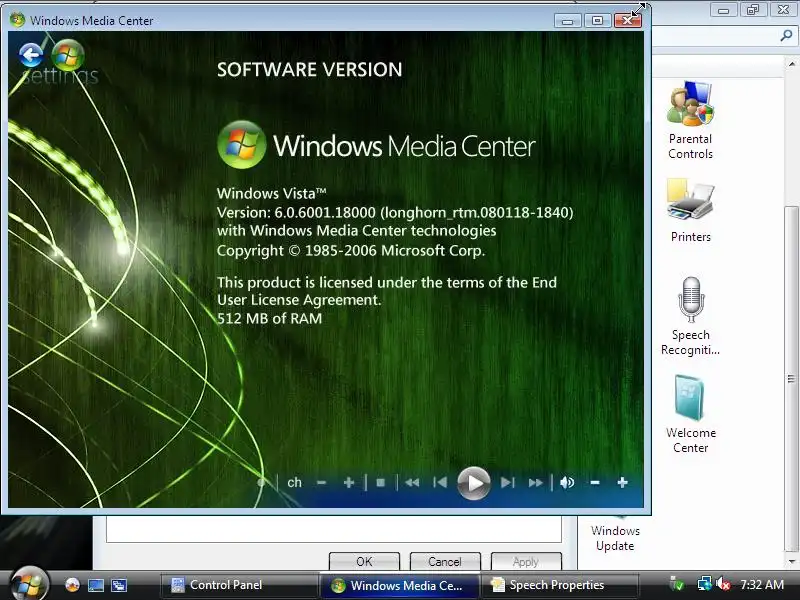
Task: Click Apply in Speech Properties dialog
Action: [526, 561]
